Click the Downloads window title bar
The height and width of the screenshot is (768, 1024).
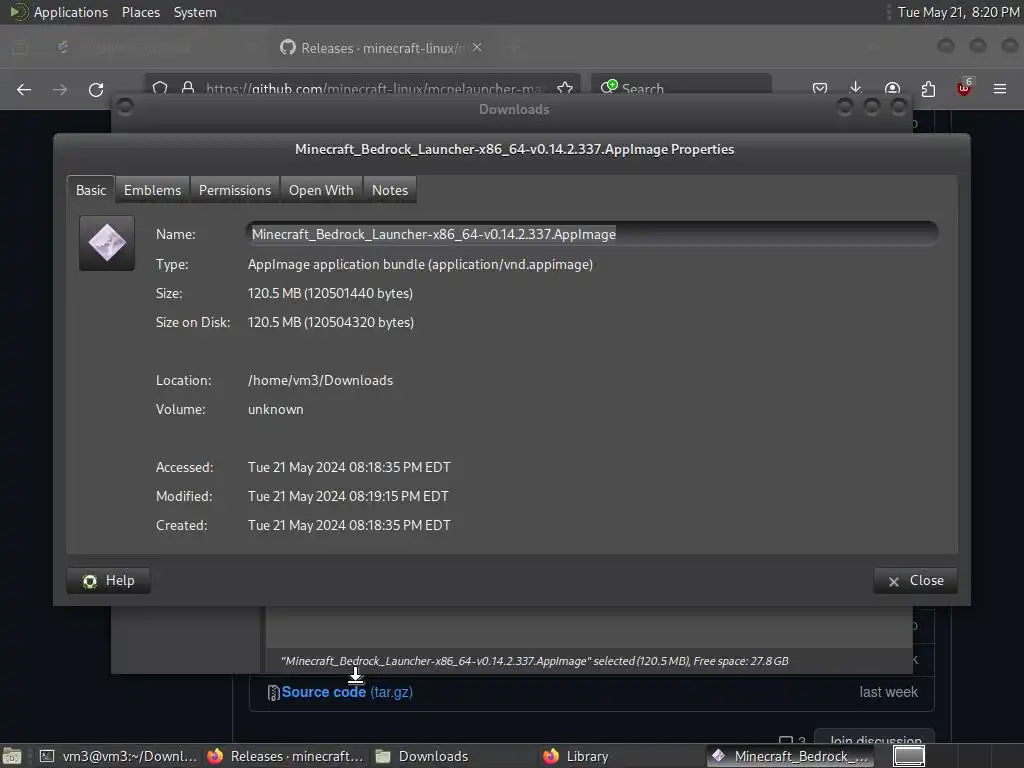pos(513,109)
